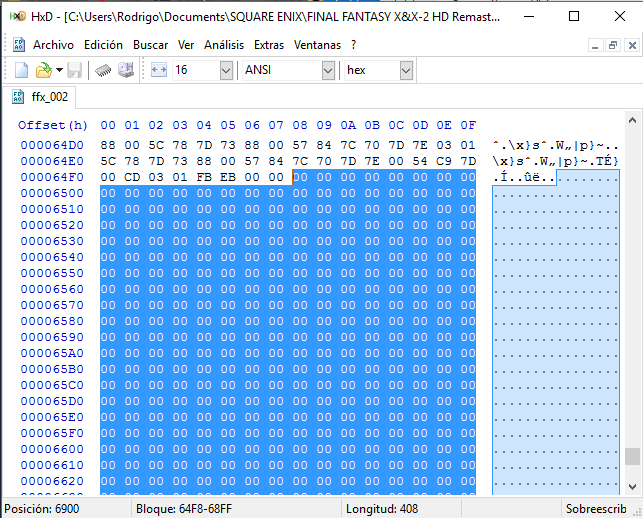
Task: Click the bytes per row field showing 16
Action: point(196,70)
